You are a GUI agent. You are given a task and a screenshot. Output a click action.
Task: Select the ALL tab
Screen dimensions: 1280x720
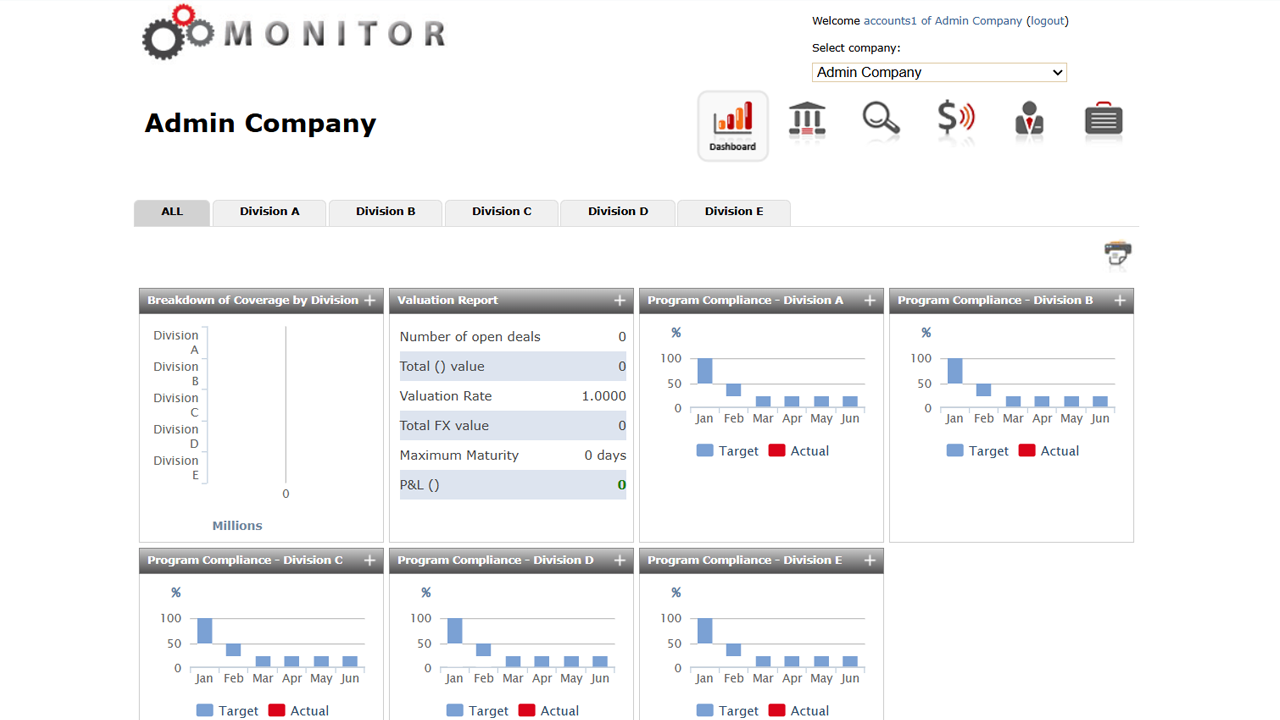point(172,212)
